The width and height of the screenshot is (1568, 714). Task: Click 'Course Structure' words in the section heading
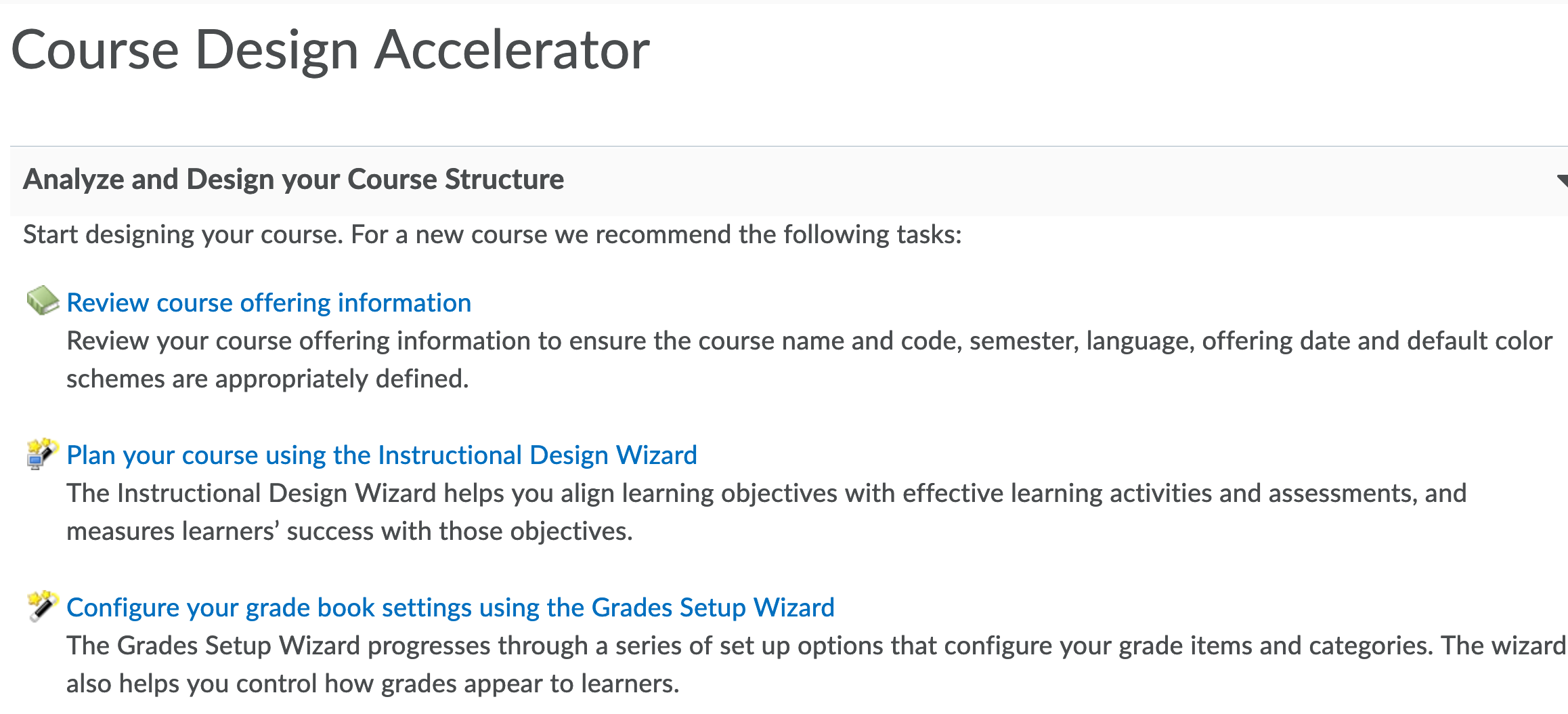click(x=456, y=180)
